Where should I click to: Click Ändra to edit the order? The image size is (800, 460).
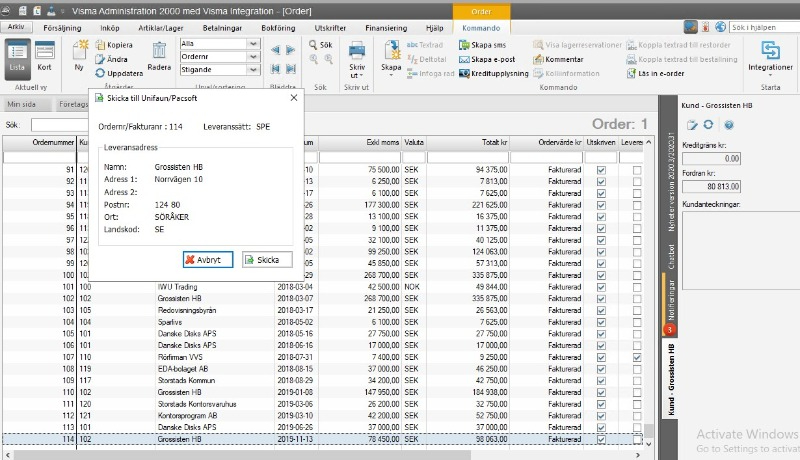(x=112, y=59)
